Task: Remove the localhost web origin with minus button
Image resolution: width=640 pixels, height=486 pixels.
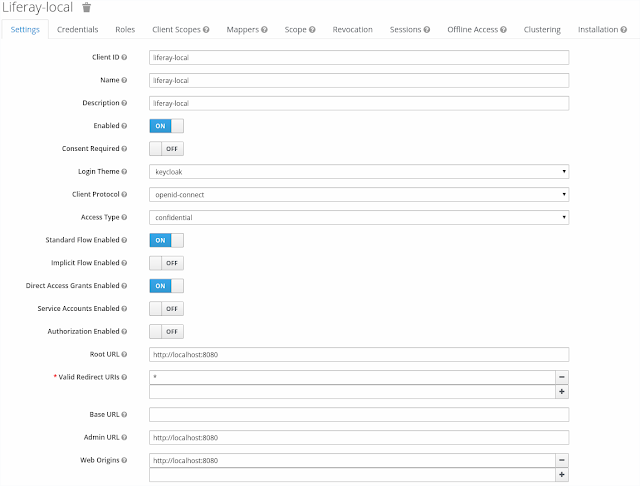Action: click(562, 460)
